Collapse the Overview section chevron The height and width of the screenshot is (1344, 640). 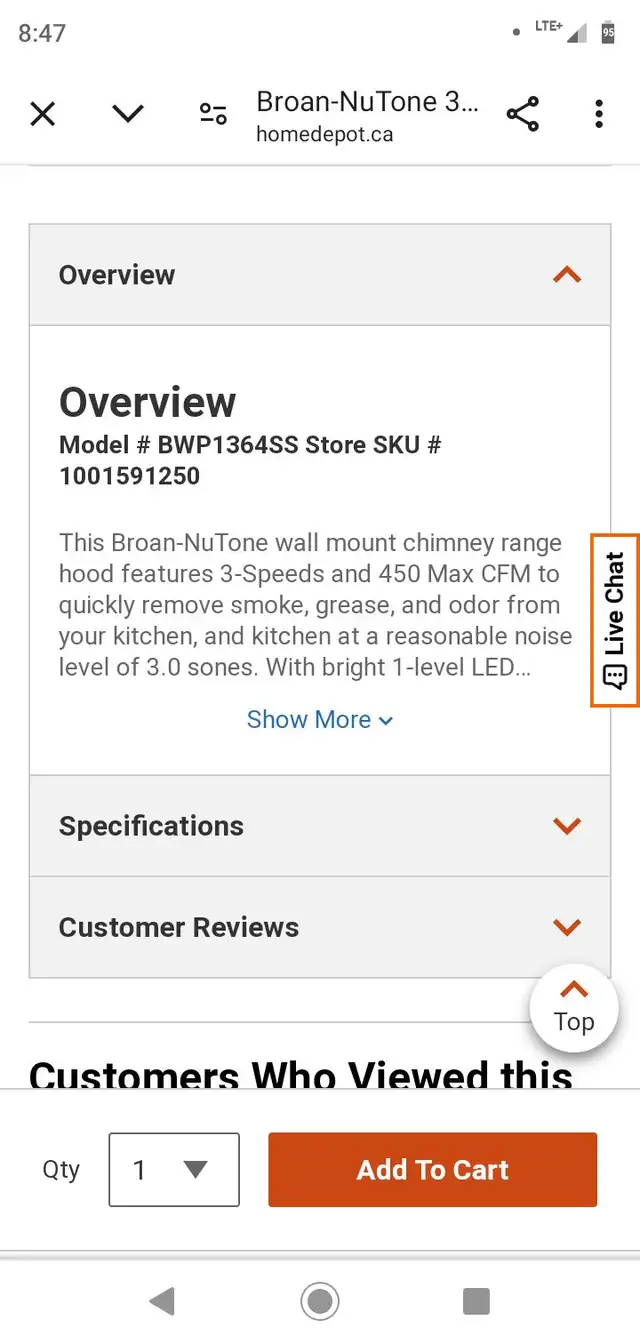click(x=567, y=275)
